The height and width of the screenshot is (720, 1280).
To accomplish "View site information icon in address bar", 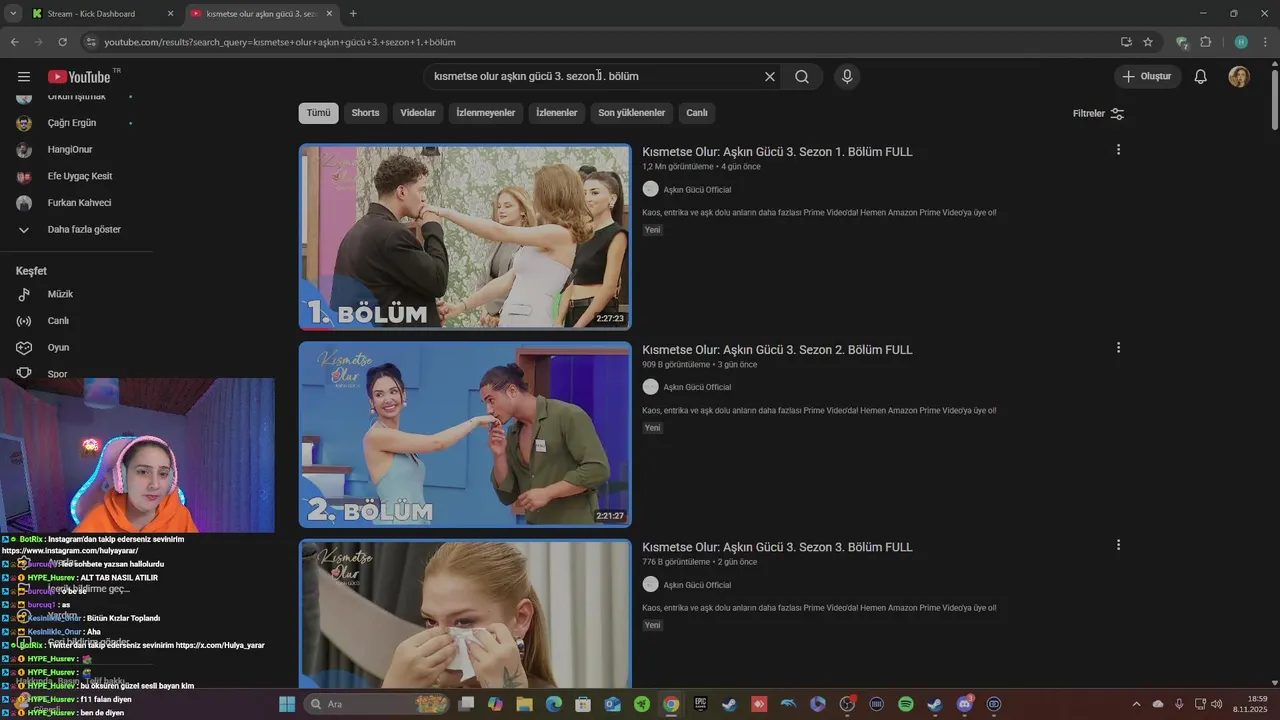I will 91,42.
